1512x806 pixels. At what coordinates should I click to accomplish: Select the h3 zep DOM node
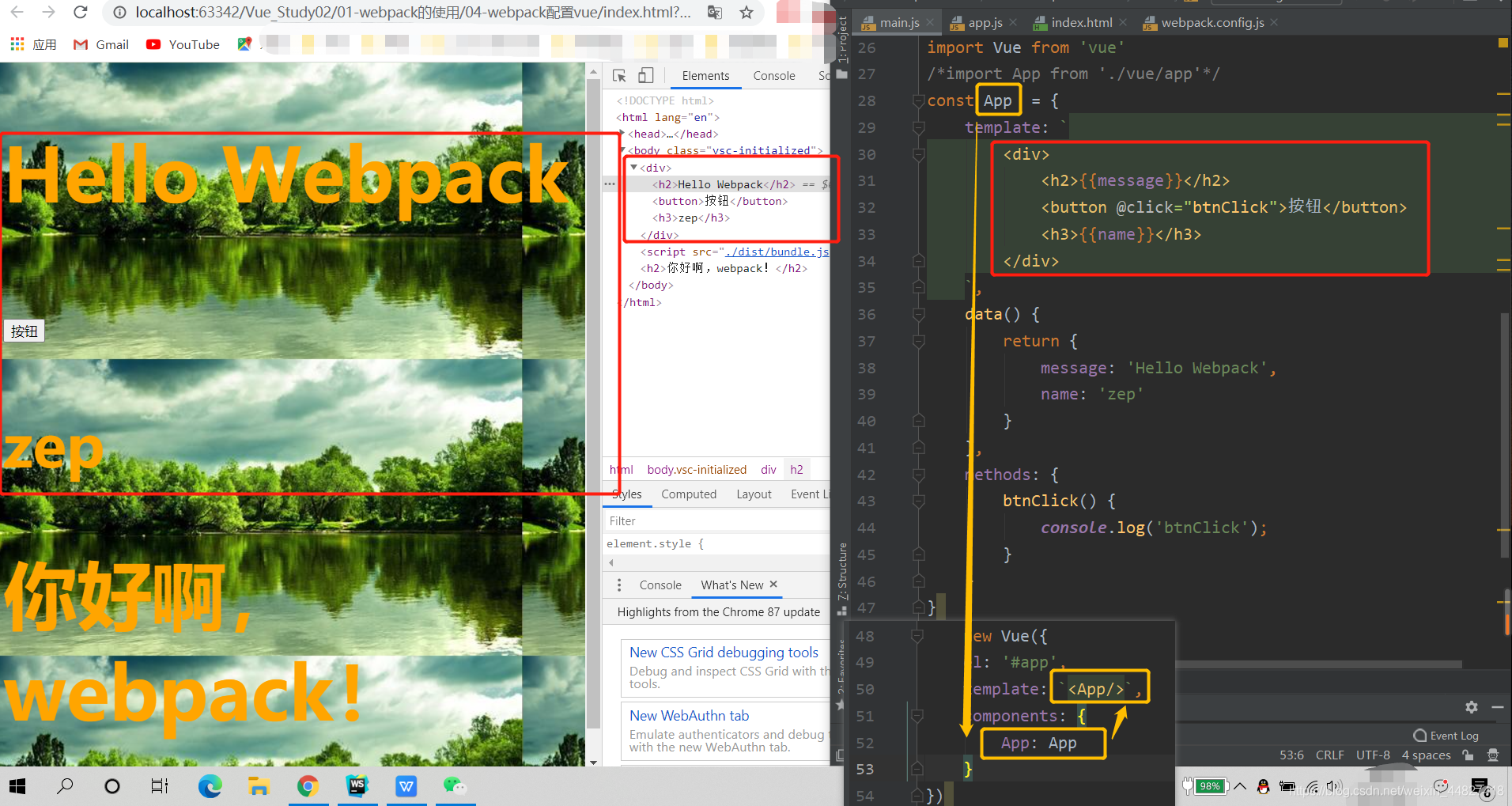point(691,218)
